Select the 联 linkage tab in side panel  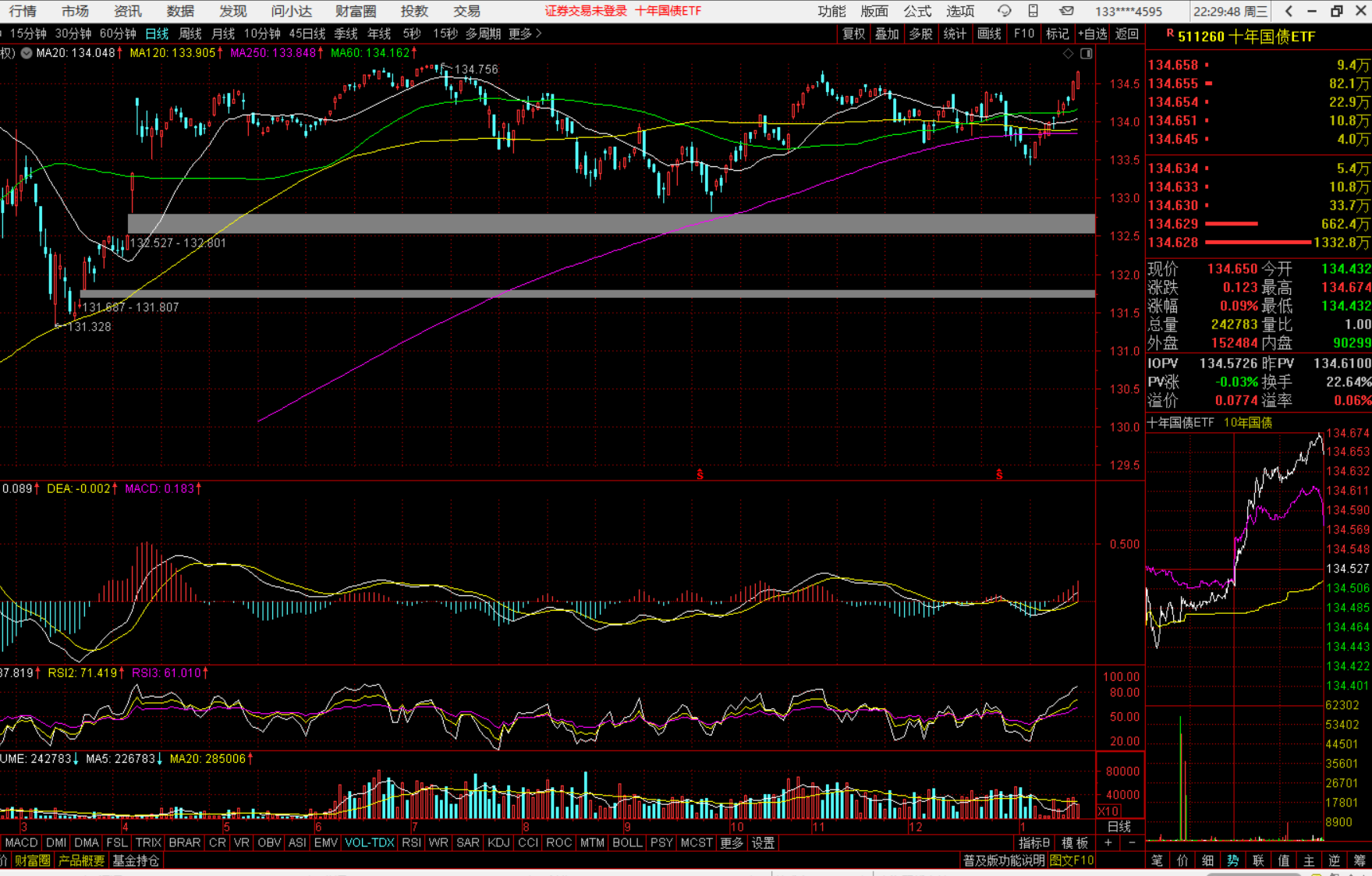[1258, 860]
